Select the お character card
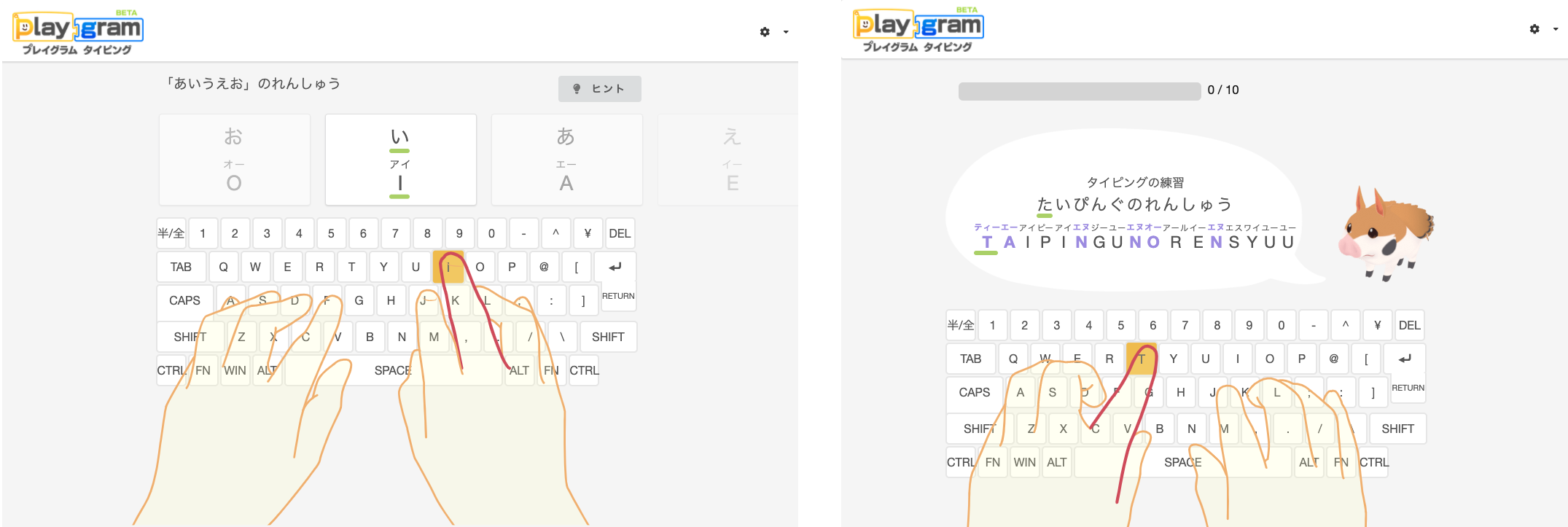Image resolution: width=1568 pixels, height=527 pixels. click(x=234, y=160)
